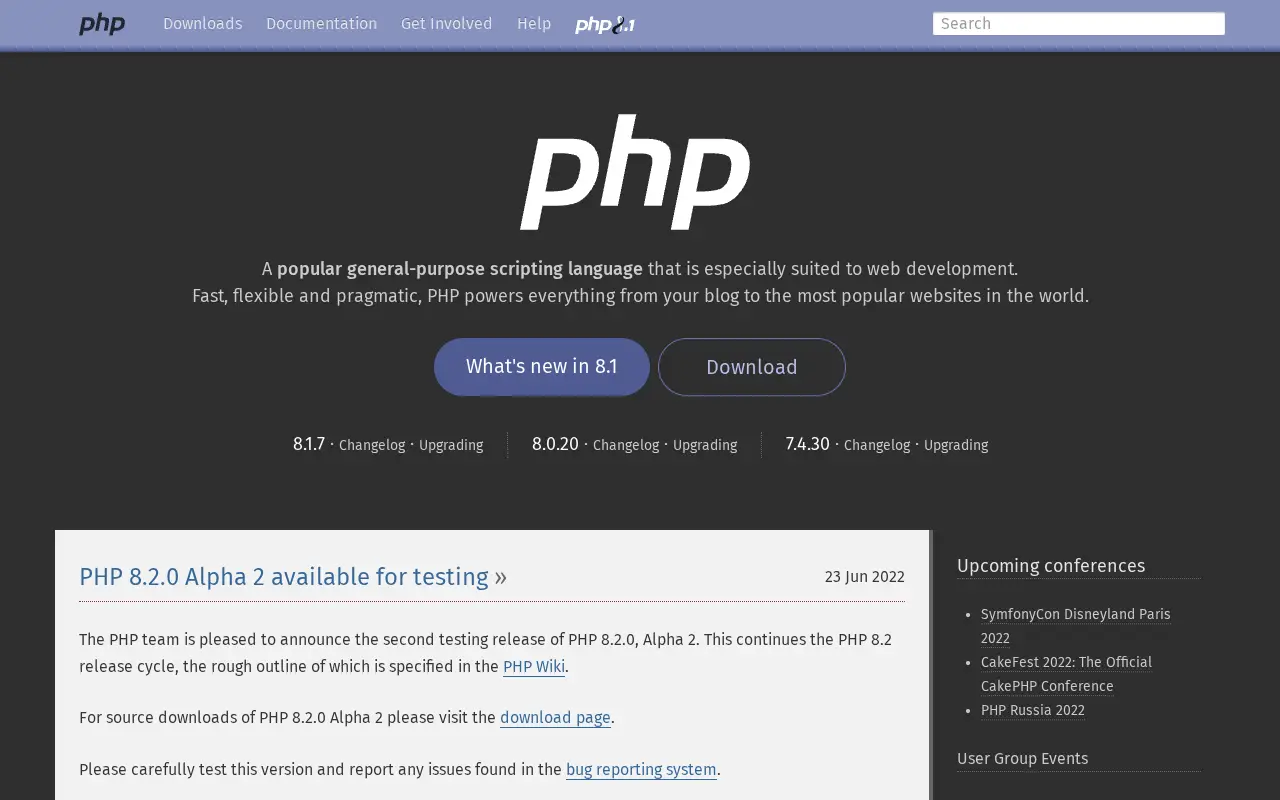Image resolution: width=1280 pixels, height=800 pixels.
Task: Open the 8.1.7 version link
Action: 309,444
